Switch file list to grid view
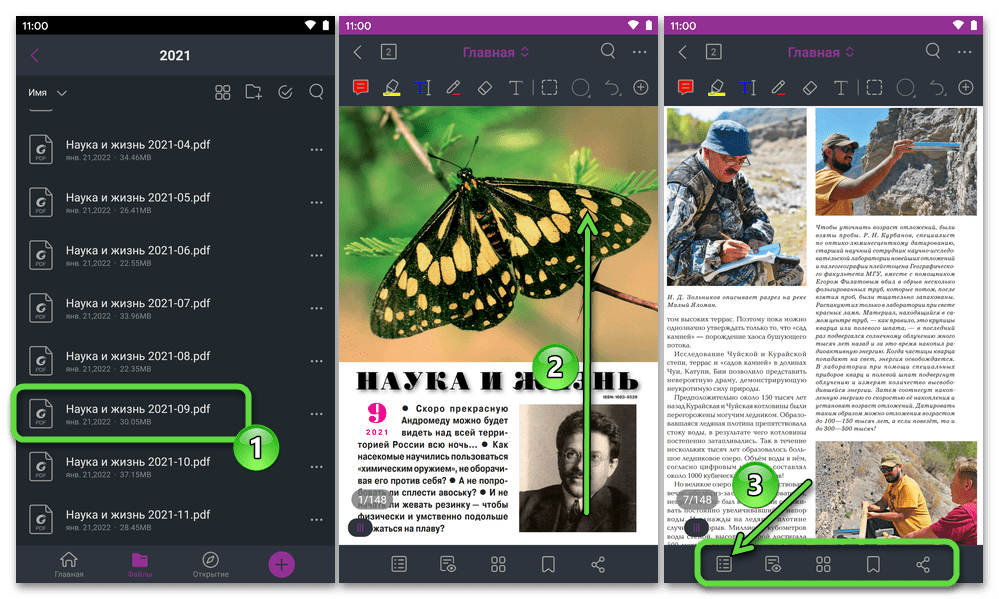This screenshot has height=599, width=999. 222,93
